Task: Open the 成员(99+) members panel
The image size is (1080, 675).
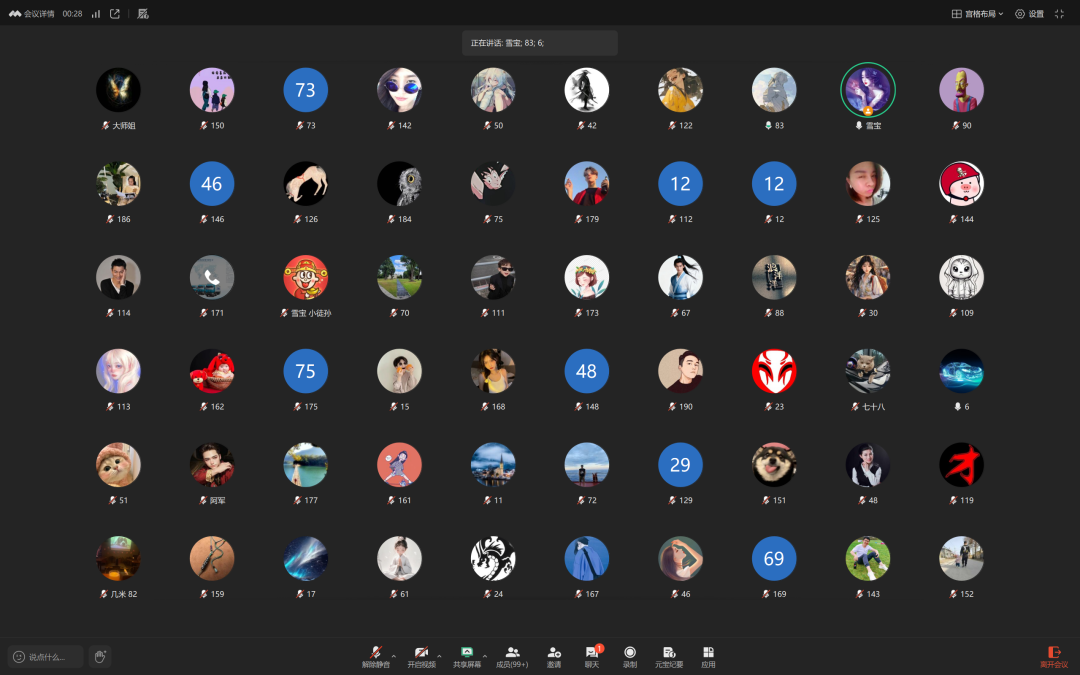Action: coord(512,657)
